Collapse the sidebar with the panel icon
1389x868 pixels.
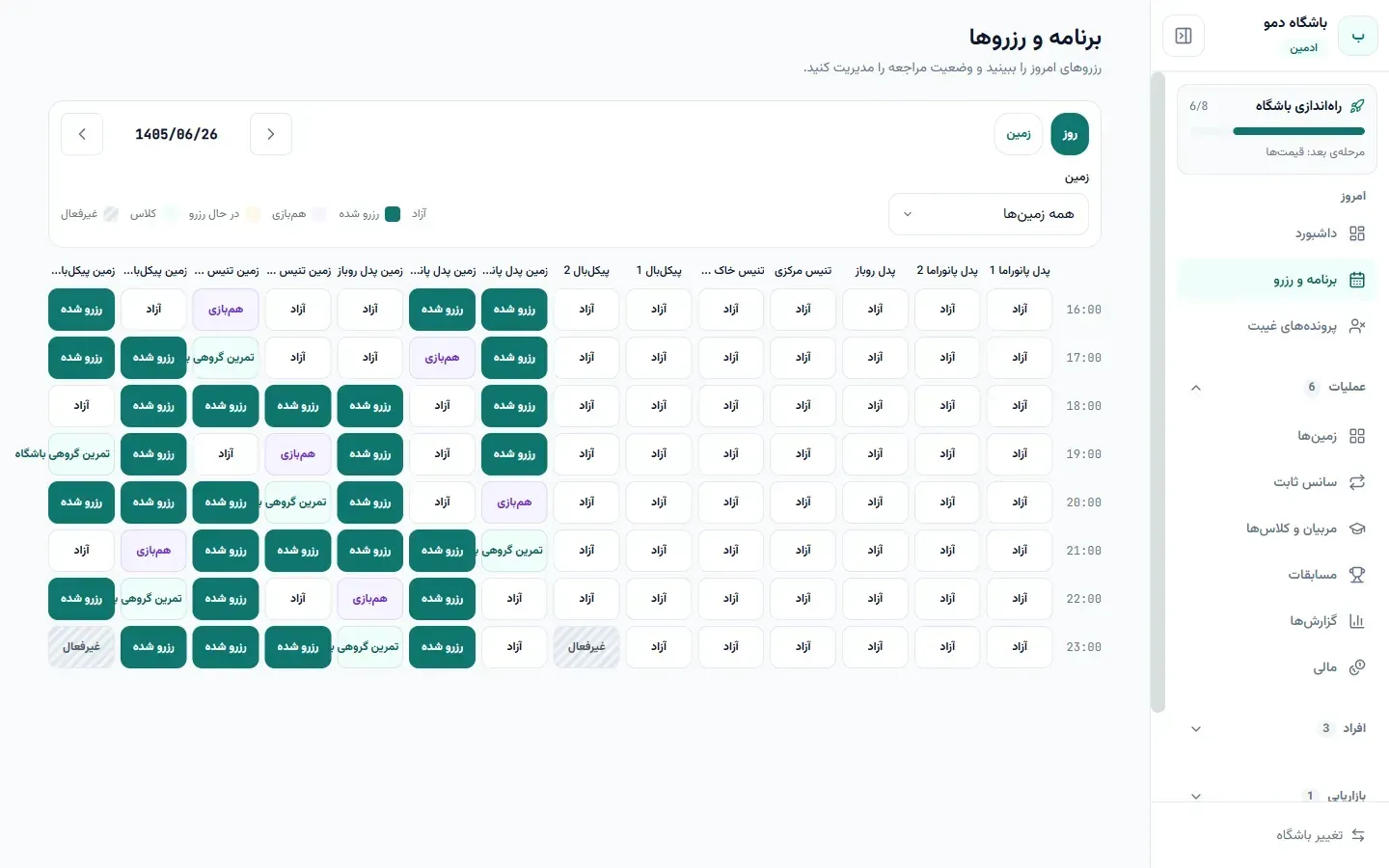click(1184, 37)
